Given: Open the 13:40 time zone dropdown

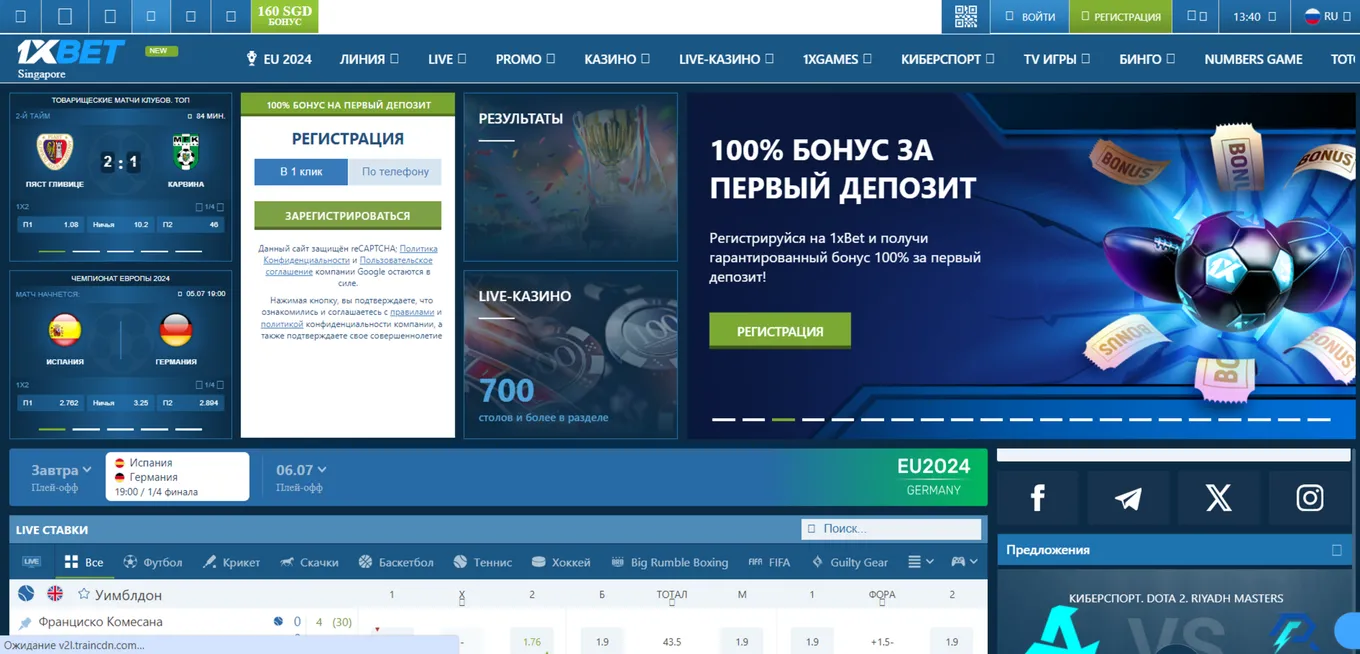Looking at the screenshot, I should [1254, 17].
